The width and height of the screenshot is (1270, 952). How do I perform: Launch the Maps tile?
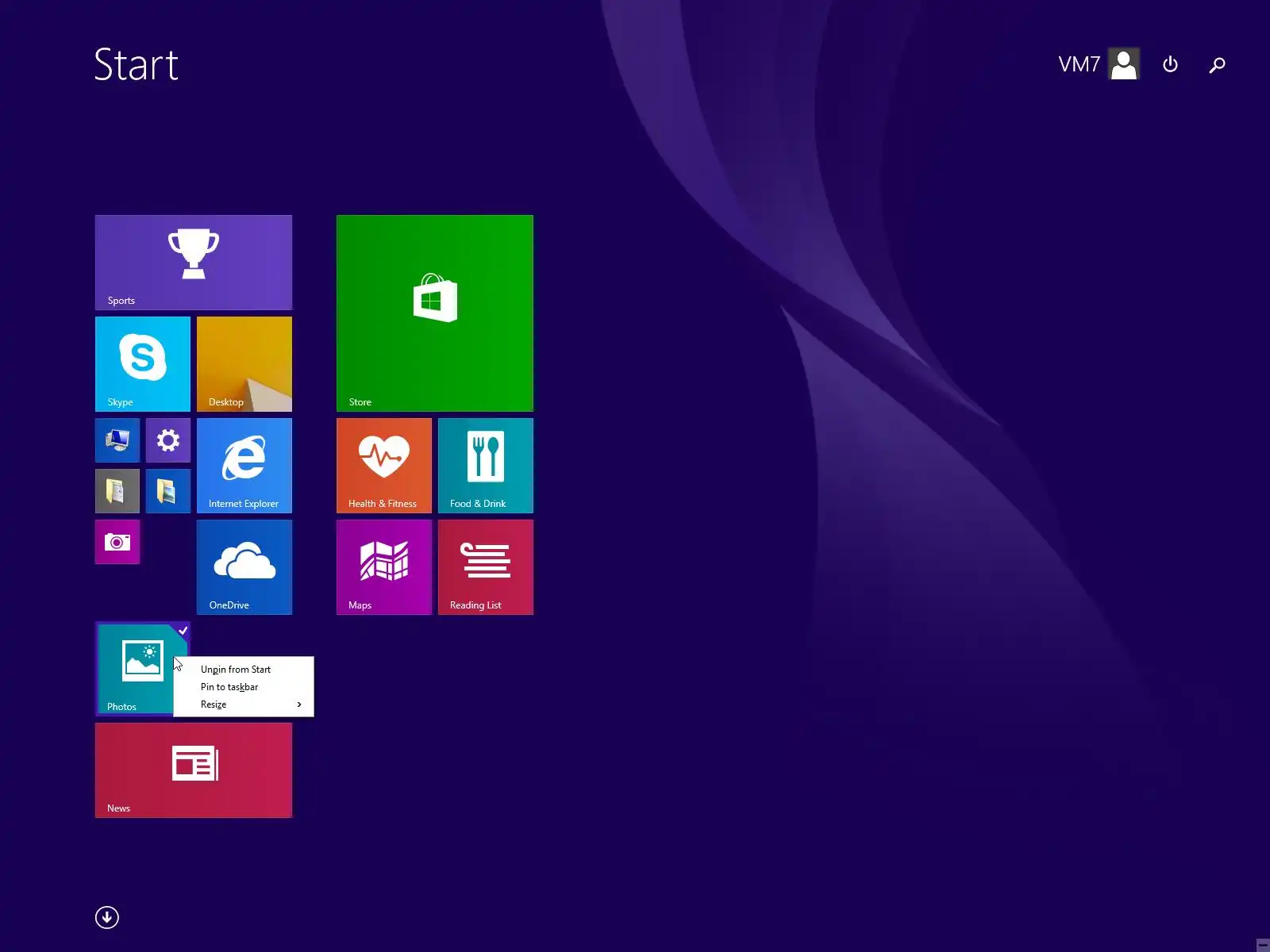[384, 566]
